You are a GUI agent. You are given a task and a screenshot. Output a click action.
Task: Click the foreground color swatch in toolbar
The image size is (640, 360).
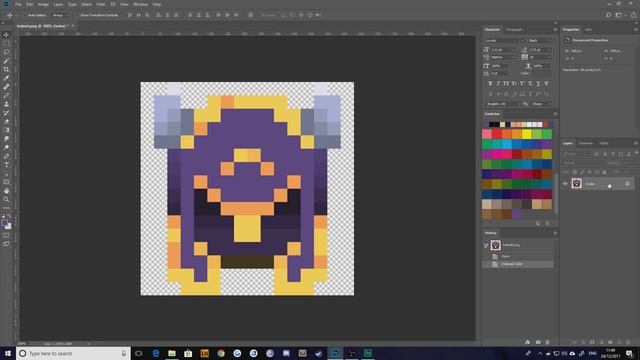[x=4, y=223]
